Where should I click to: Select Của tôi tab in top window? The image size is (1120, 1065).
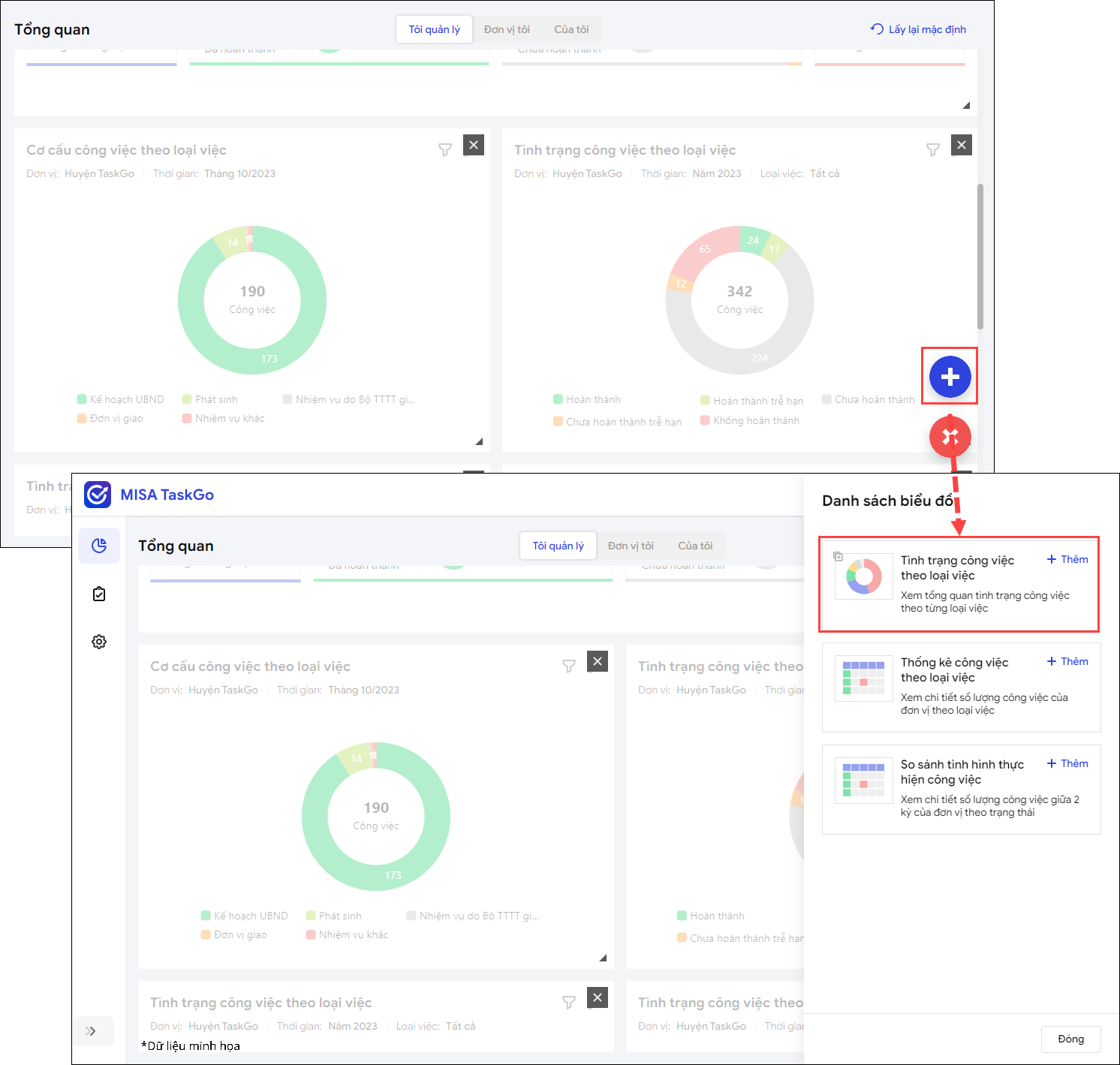click(571, 29)
